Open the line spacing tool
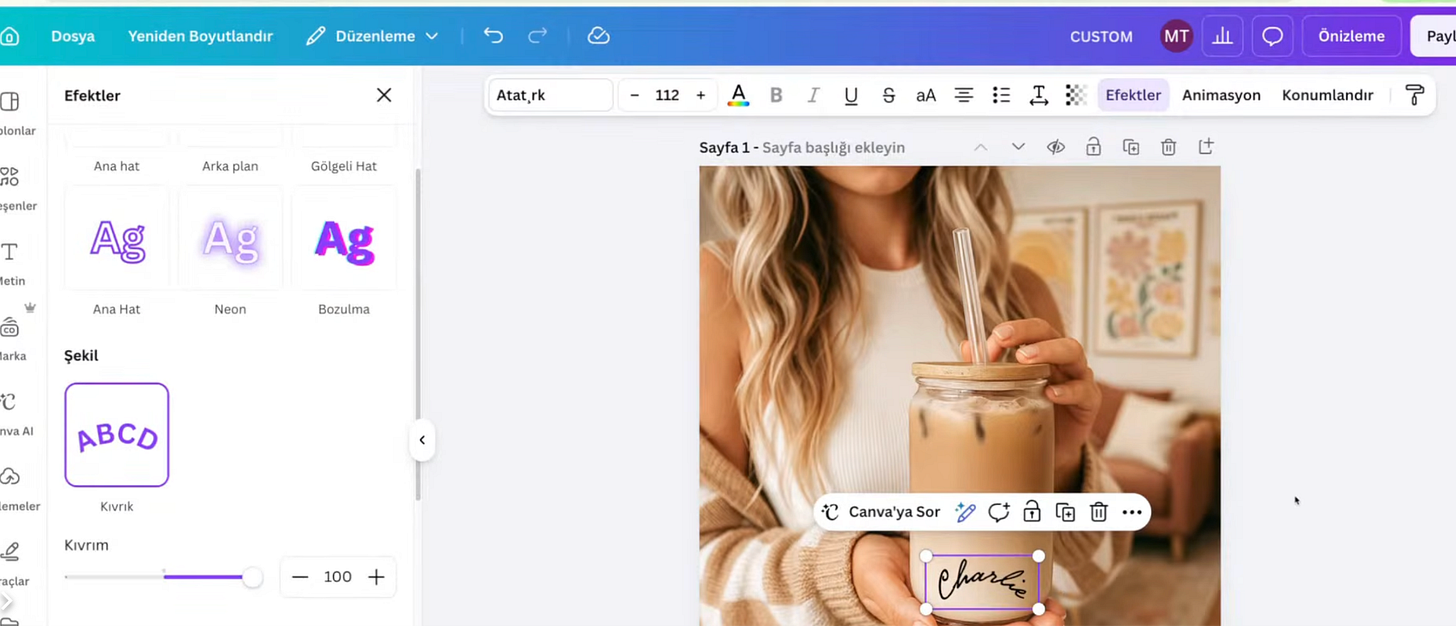The height and width of the screenshot is (626, 1456). 1039,95
